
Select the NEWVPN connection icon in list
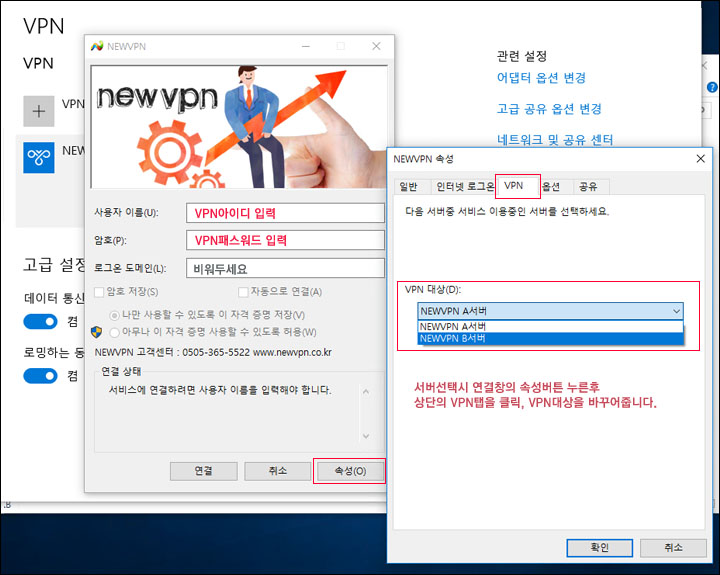(39, 156)
